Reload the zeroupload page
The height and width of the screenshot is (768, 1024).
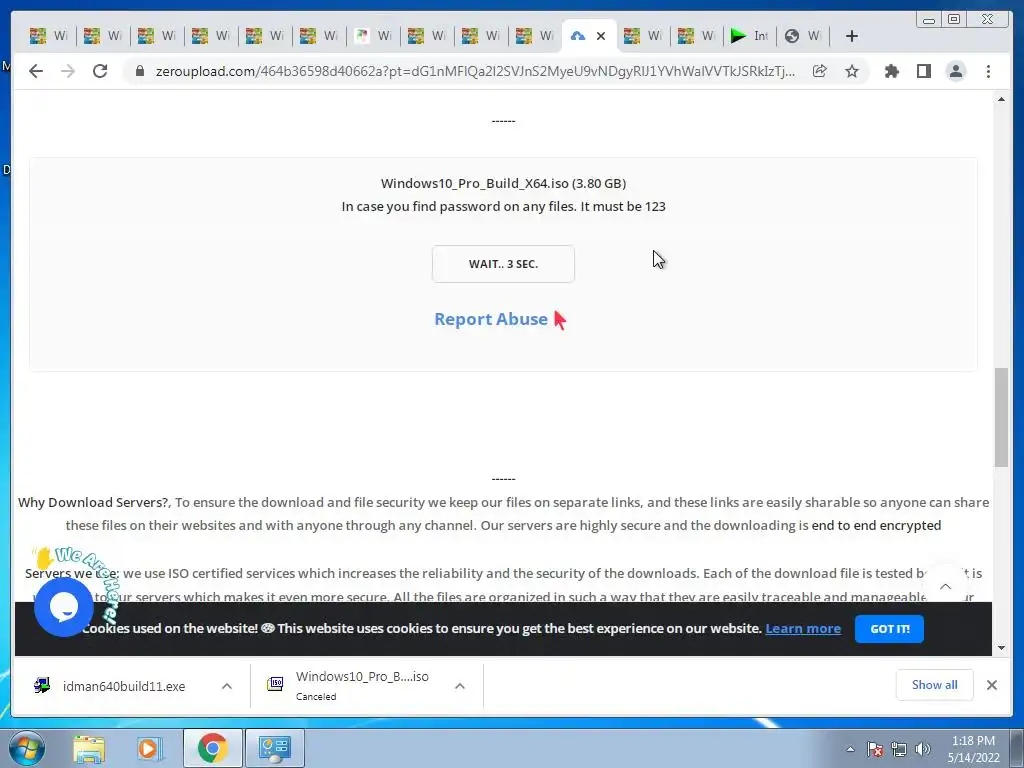[100, 71]
